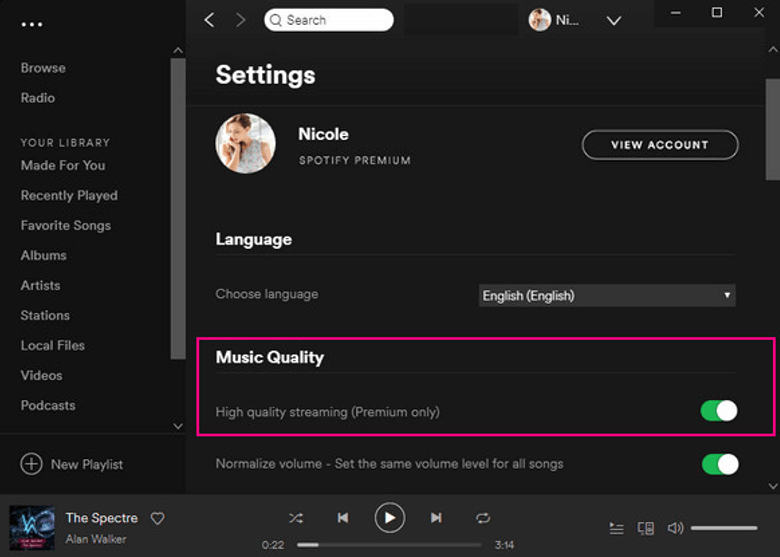Click the View Account button
Viewport: 780px width, 557px height.
[x=660, y=145]
